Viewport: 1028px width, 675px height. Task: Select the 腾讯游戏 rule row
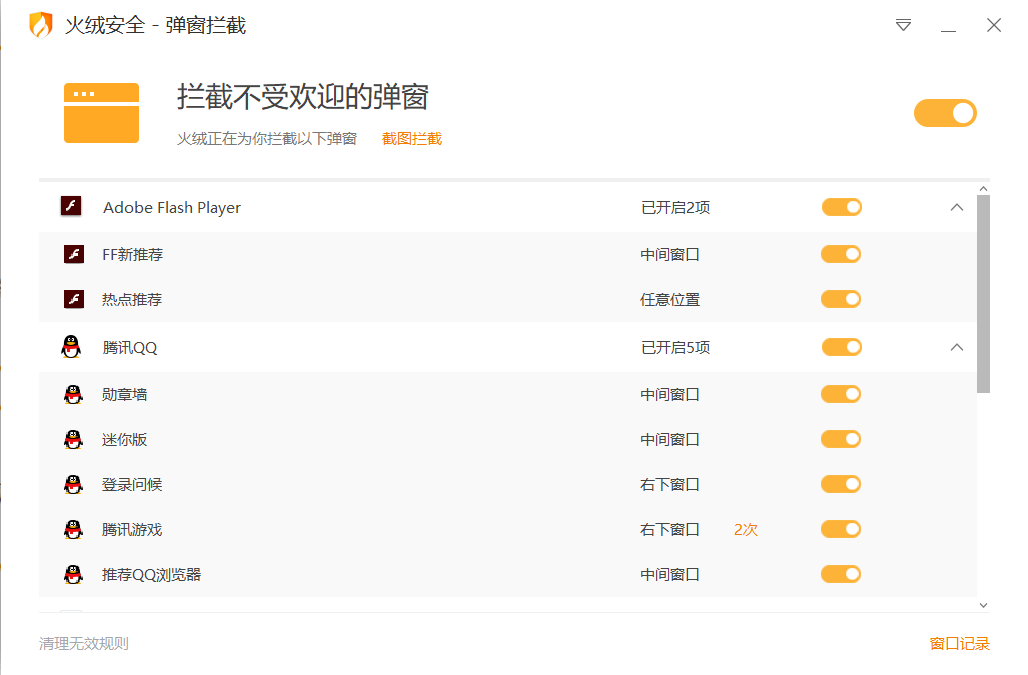point(400,529)
